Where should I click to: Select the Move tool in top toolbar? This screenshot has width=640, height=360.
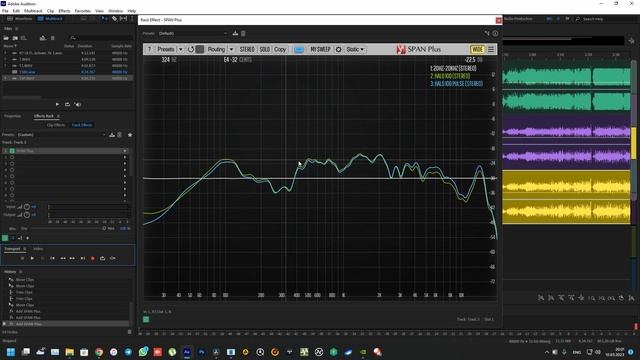pos(105,19)
